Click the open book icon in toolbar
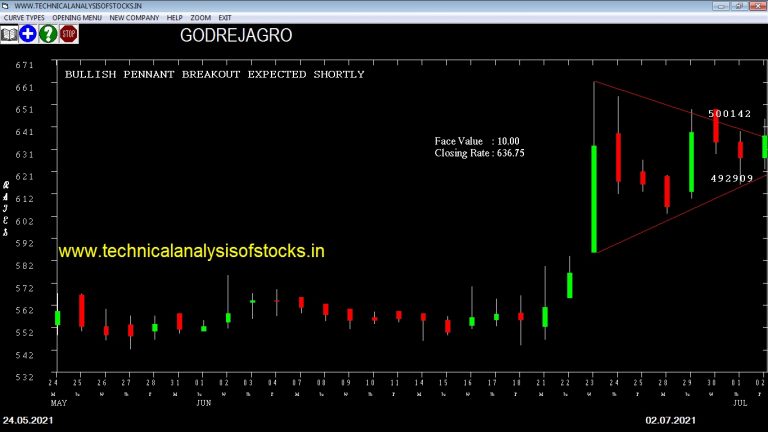This screenshot has height=432, width=768. click(9, 34)
